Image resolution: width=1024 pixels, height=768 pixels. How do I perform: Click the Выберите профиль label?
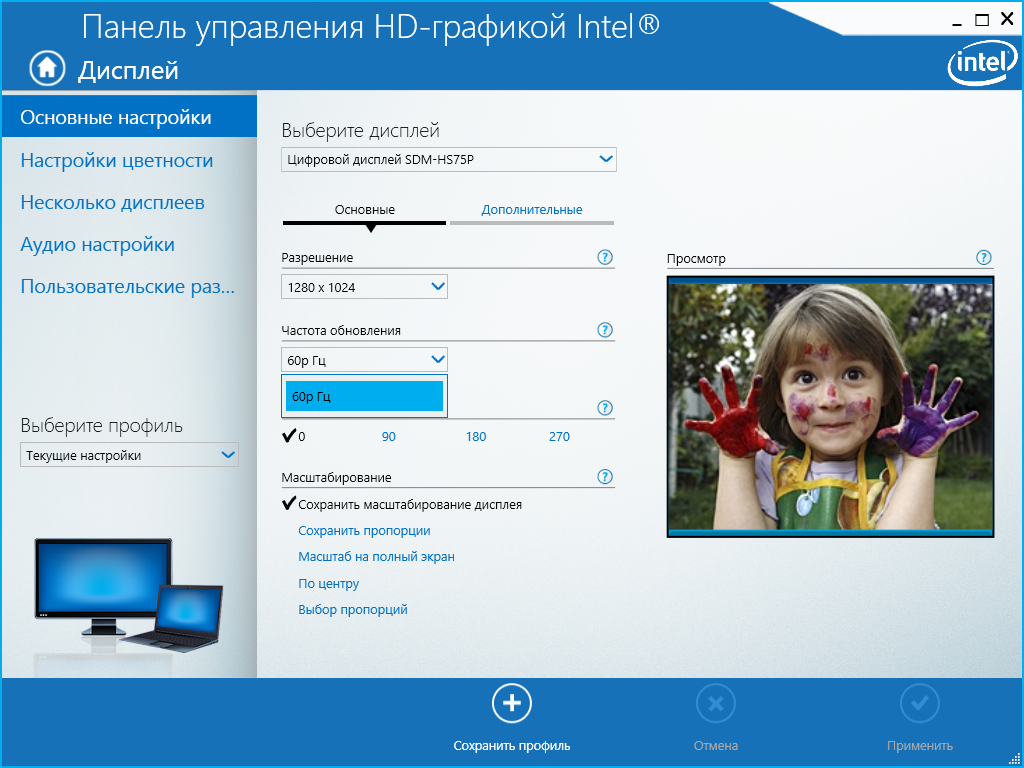coord(102,426)
